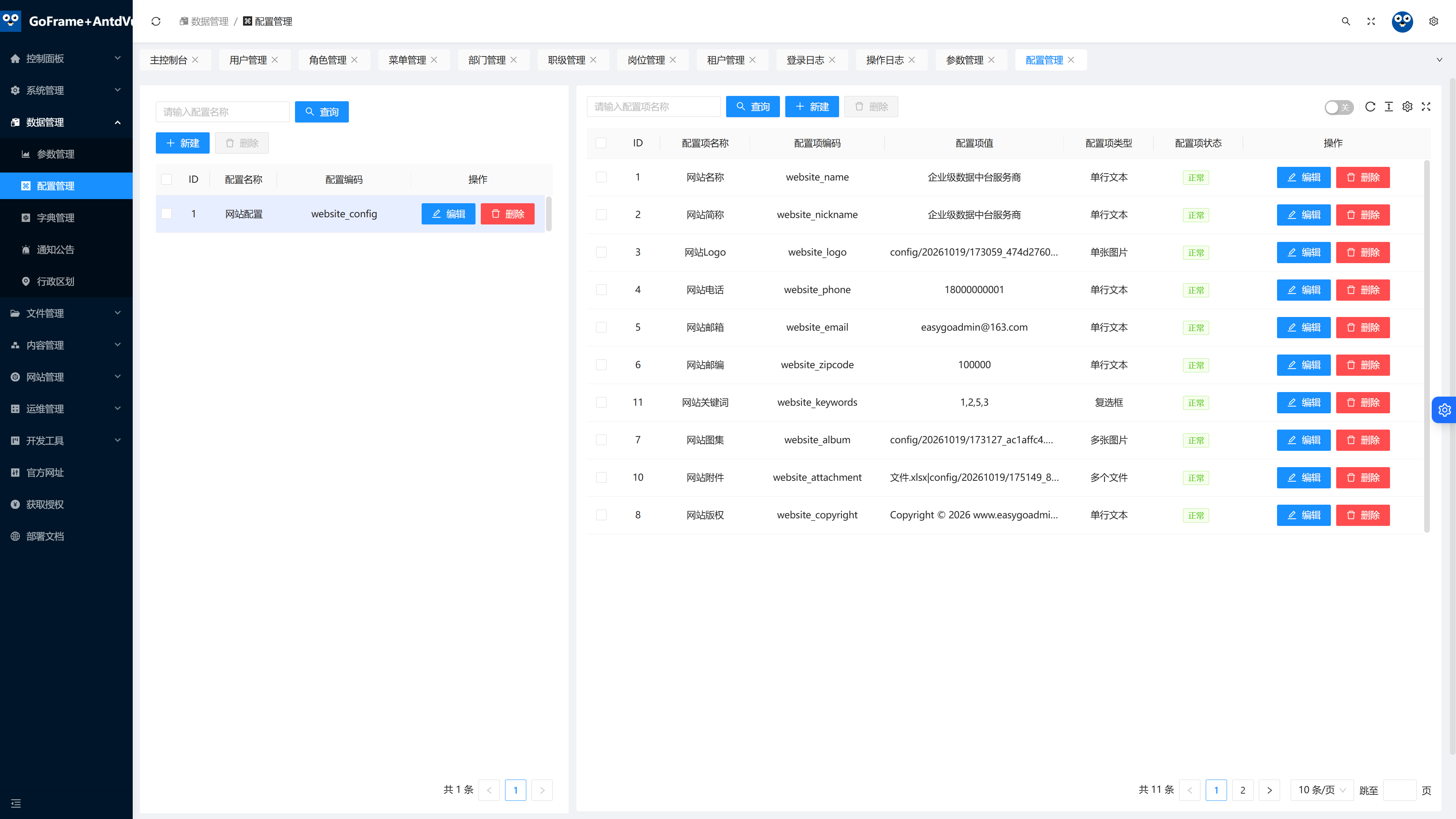Viewport: 1456px width, 819px height.
Task: Open 参数管理 in the sidebar
Action: point(66,154)
